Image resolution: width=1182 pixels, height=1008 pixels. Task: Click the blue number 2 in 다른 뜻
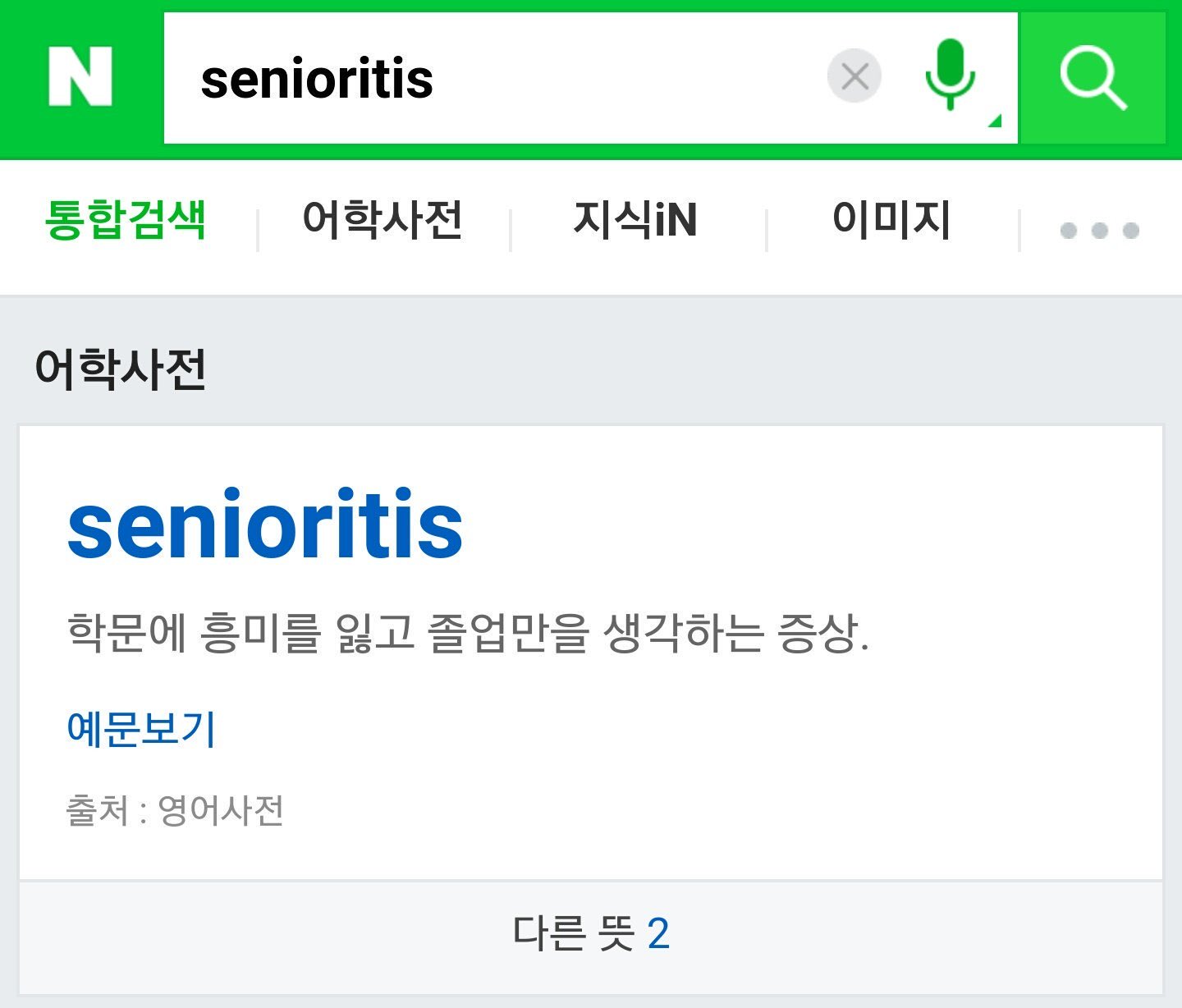(658, 934)
